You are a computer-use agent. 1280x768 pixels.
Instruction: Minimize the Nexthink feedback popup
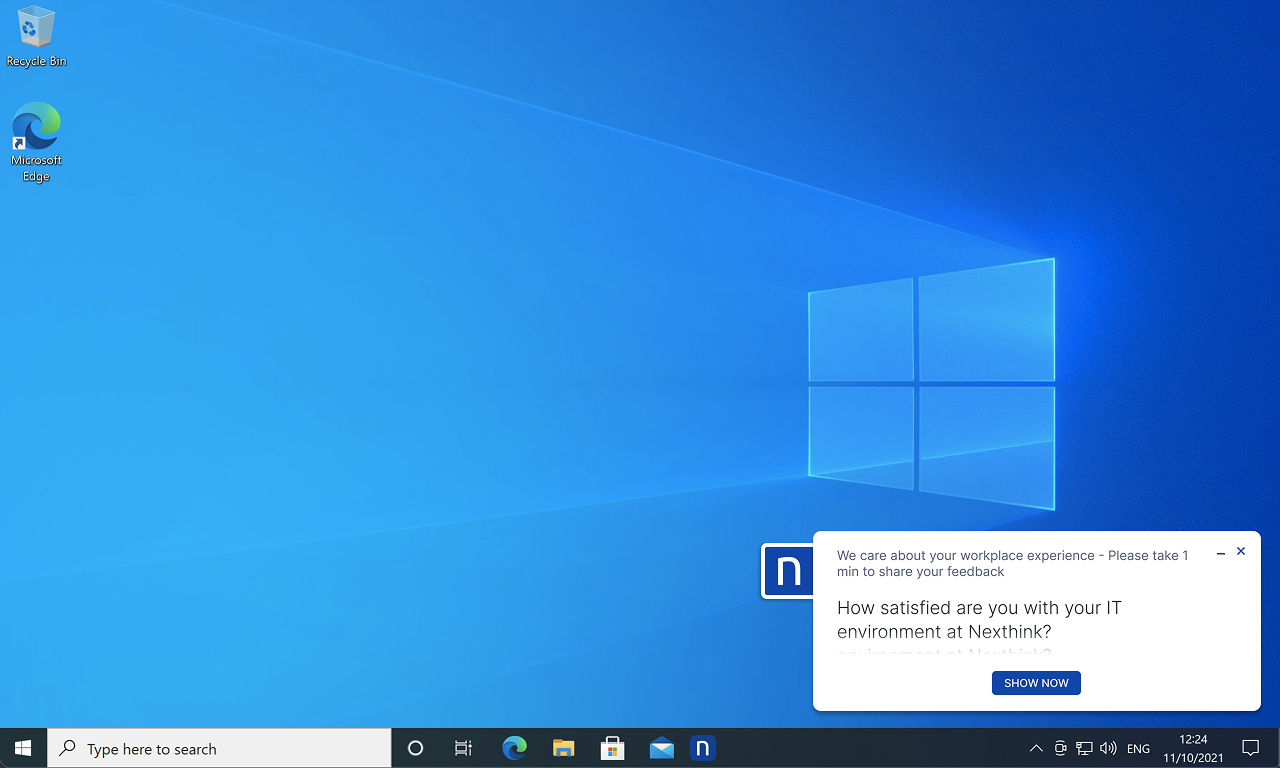click(x=1221, y=553)
